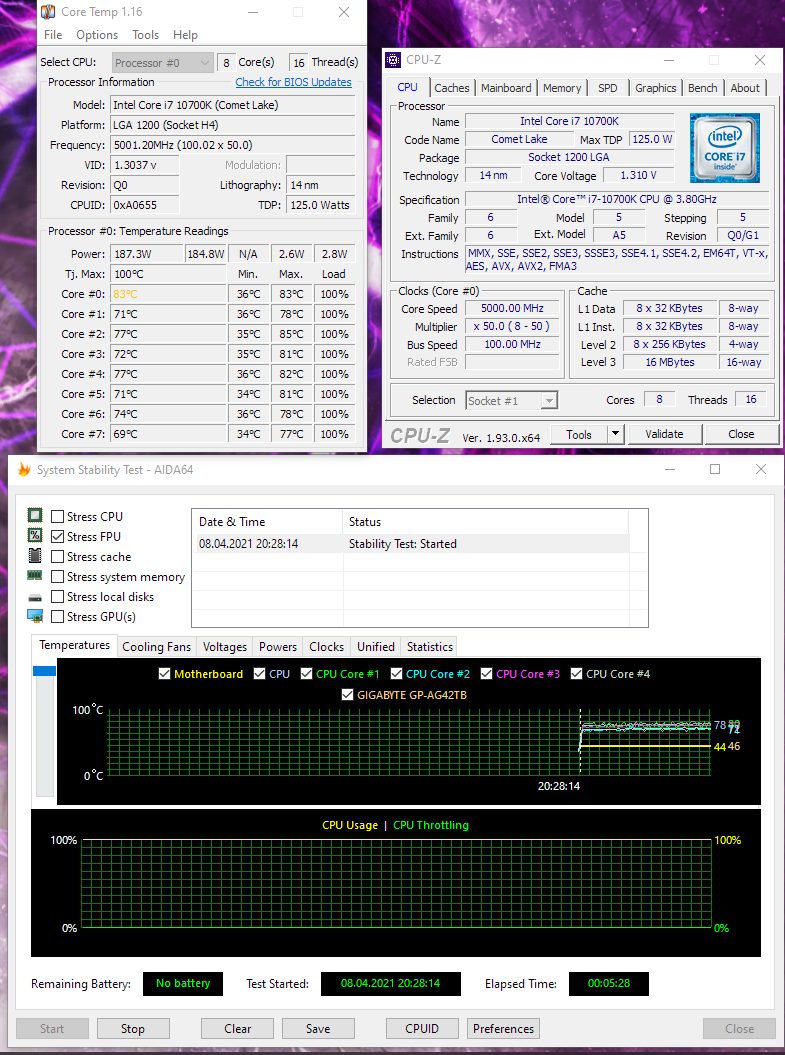Open the AIDA64 Unified tab
This screenshot has width=785, height=1055.
pos(375,647)
